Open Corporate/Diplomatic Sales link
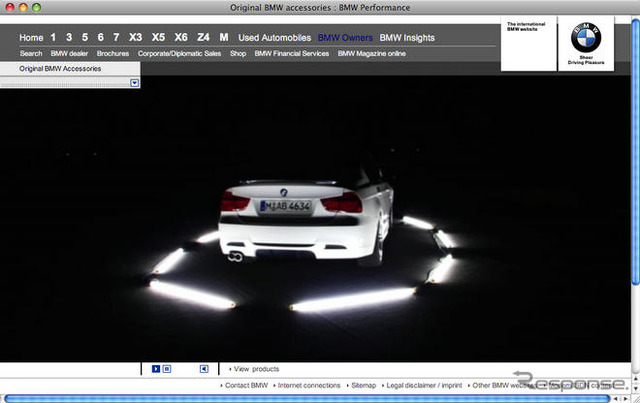The height and width of the screenshot is (403, 640). point(179,53)
